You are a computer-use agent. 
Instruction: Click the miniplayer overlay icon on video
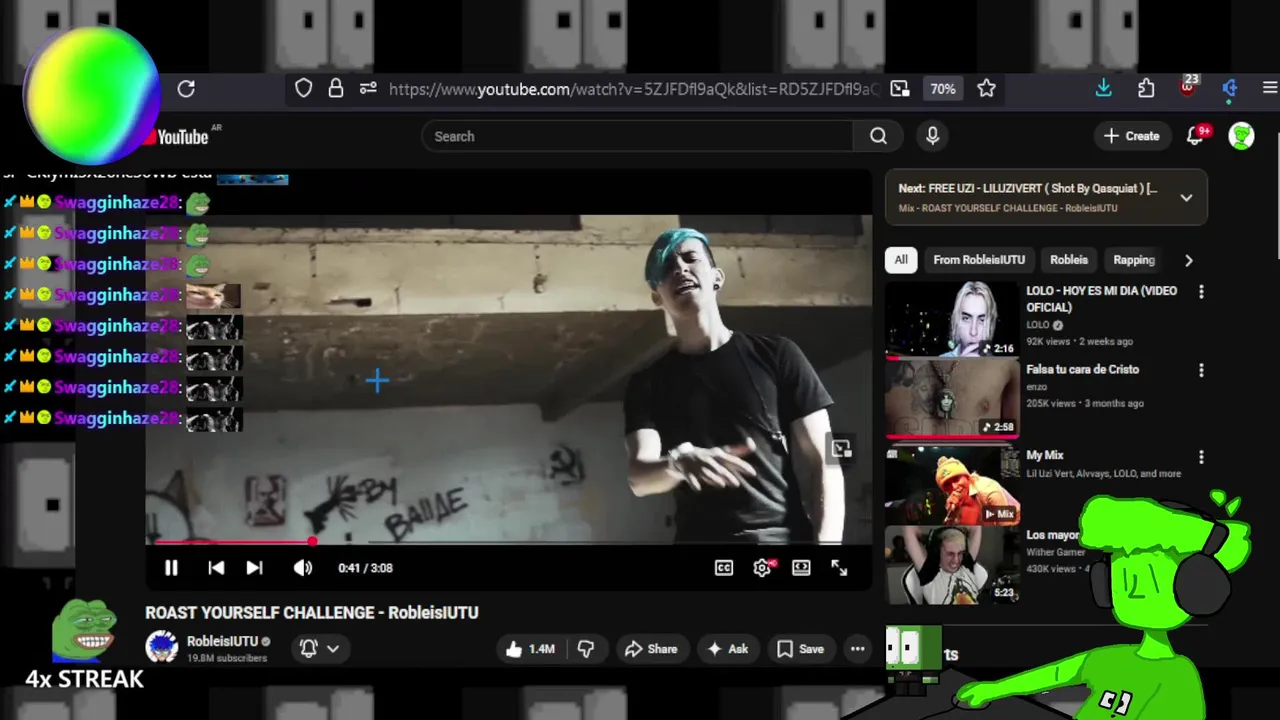coord(841,449)
